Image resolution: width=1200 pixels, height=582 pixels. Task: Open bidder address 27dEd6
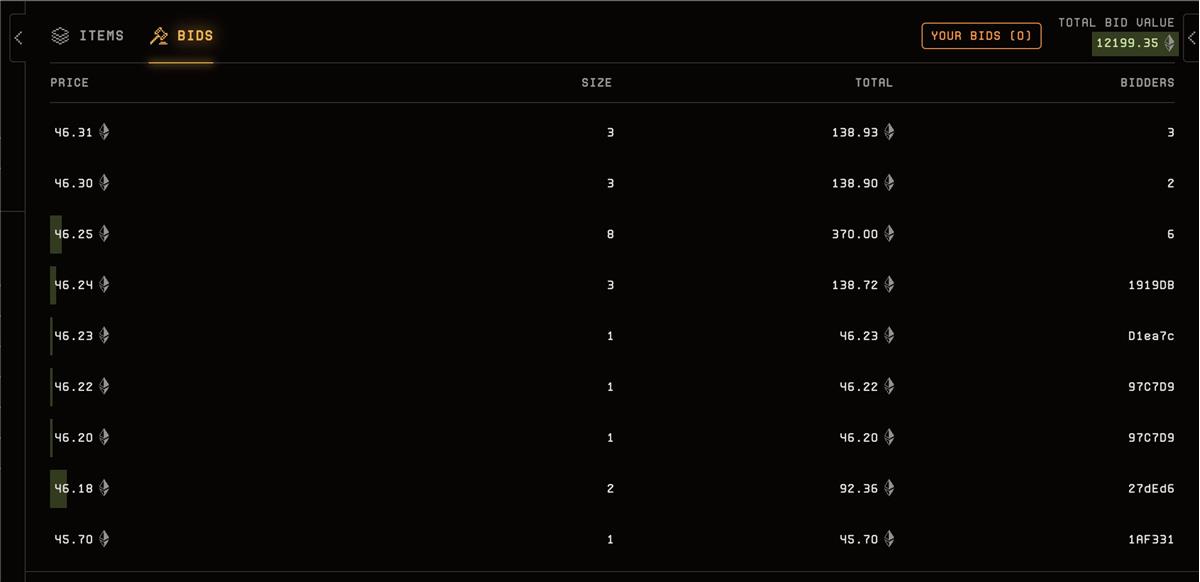(x=1150, y=488)
